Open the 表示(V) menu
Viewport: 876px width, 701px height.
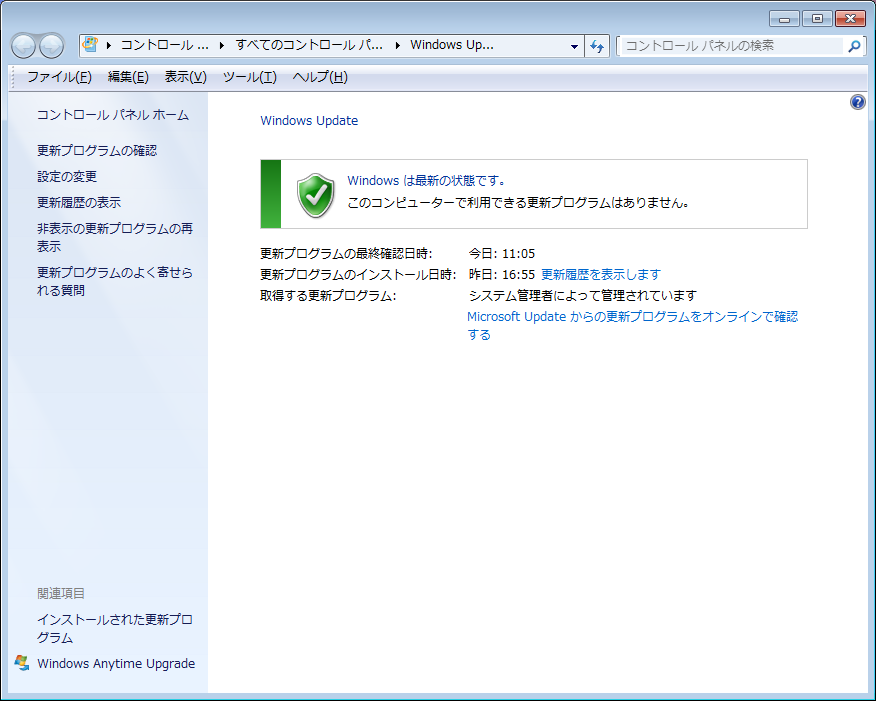185,77
